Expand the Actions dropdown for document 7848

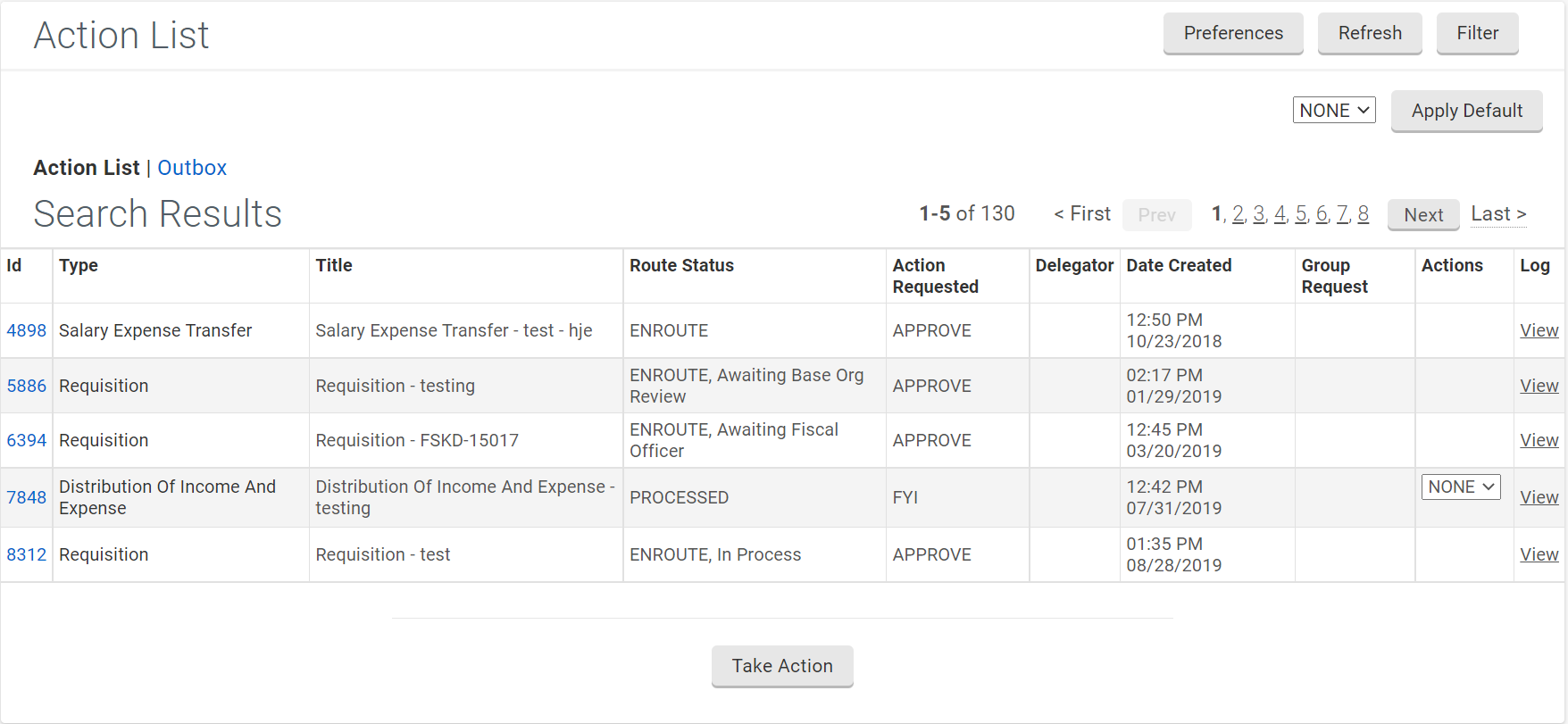[x=1460, y=487]
